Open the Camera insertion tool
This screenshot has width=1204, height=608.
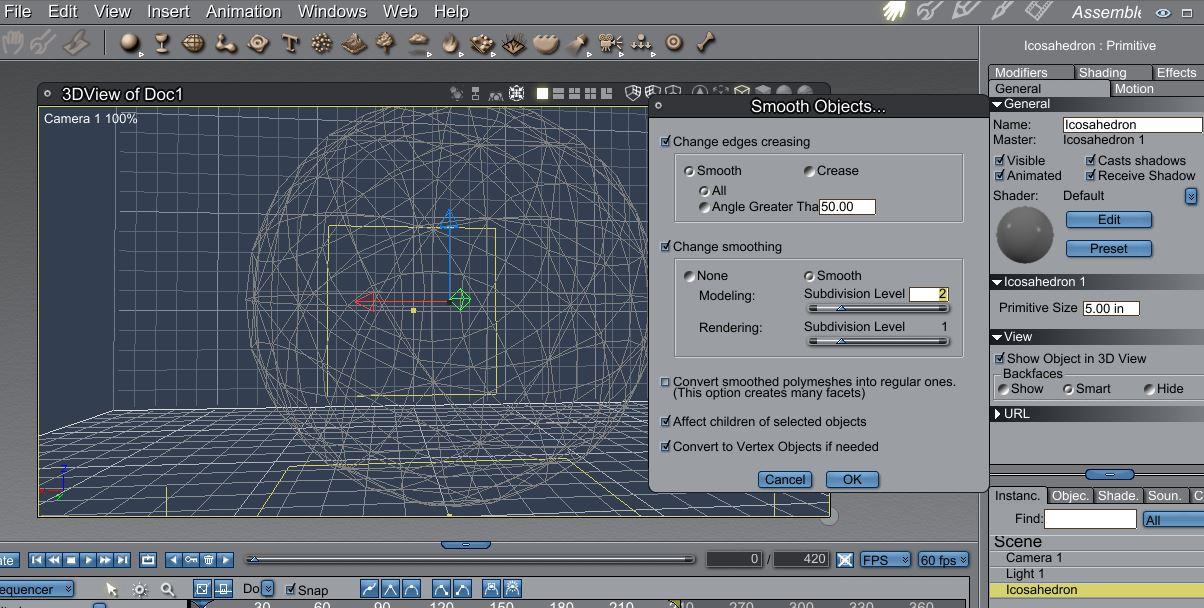pyautogui.click(x=609, y=43)
